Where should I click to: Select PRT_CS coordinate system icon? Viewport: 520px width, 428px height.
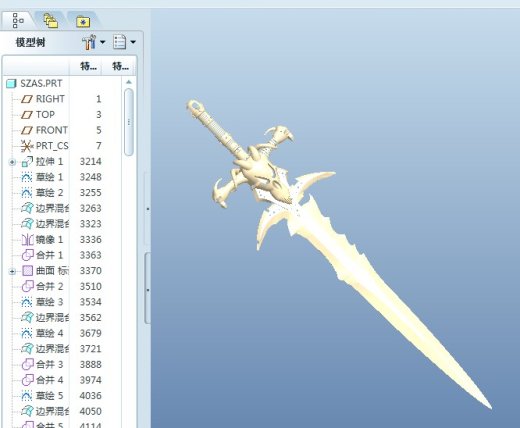pos(27,146)
